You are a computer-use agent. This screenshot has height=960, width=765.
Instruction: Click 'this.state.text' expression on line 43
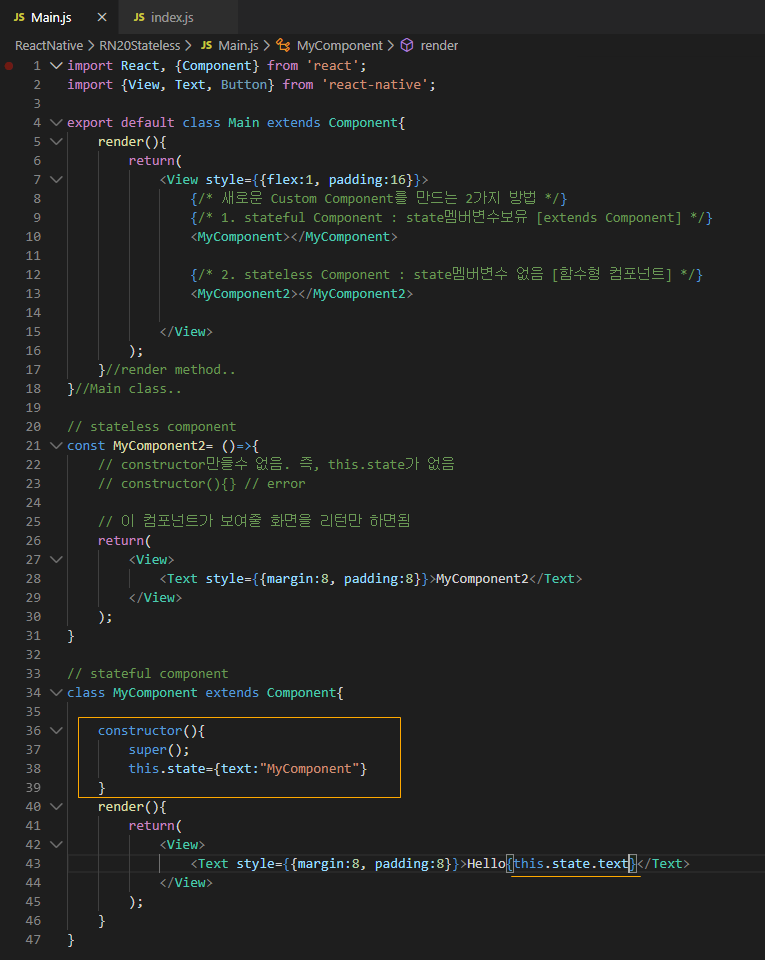572,863
